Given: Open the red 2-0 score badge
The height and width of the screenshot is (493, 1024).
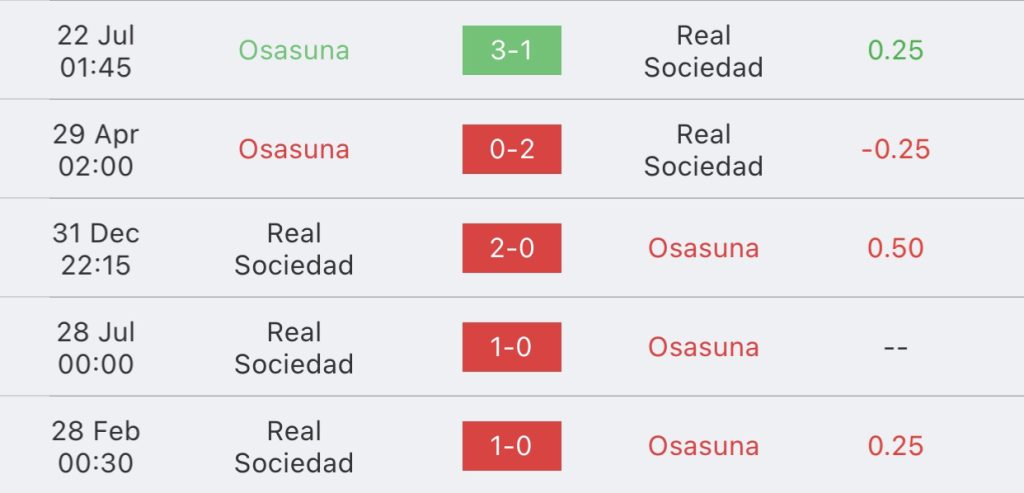Looking at the screenshot, I should pos(511,248).
